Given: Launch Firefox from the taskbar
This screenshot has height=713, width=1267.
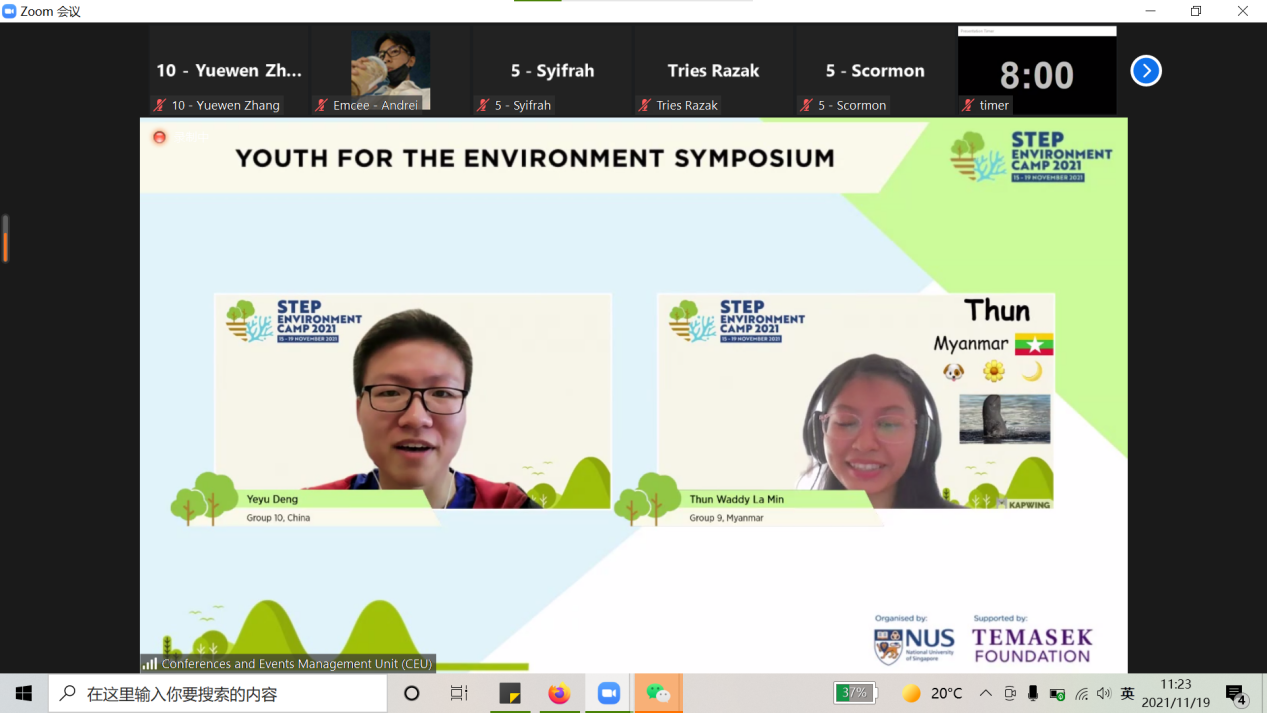Looking at the screenshot, I should (559, 693).
